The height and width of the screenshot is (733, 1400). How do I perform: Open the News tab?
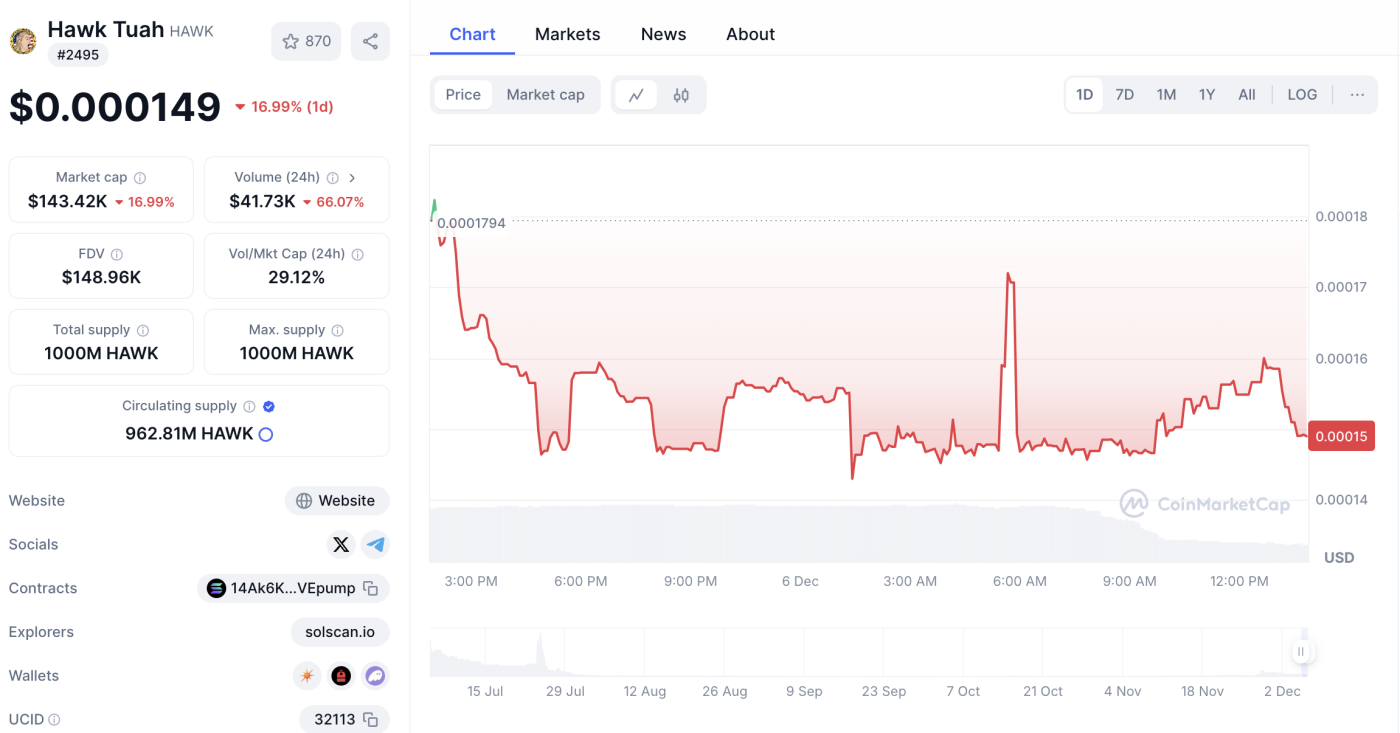(663, 34)
